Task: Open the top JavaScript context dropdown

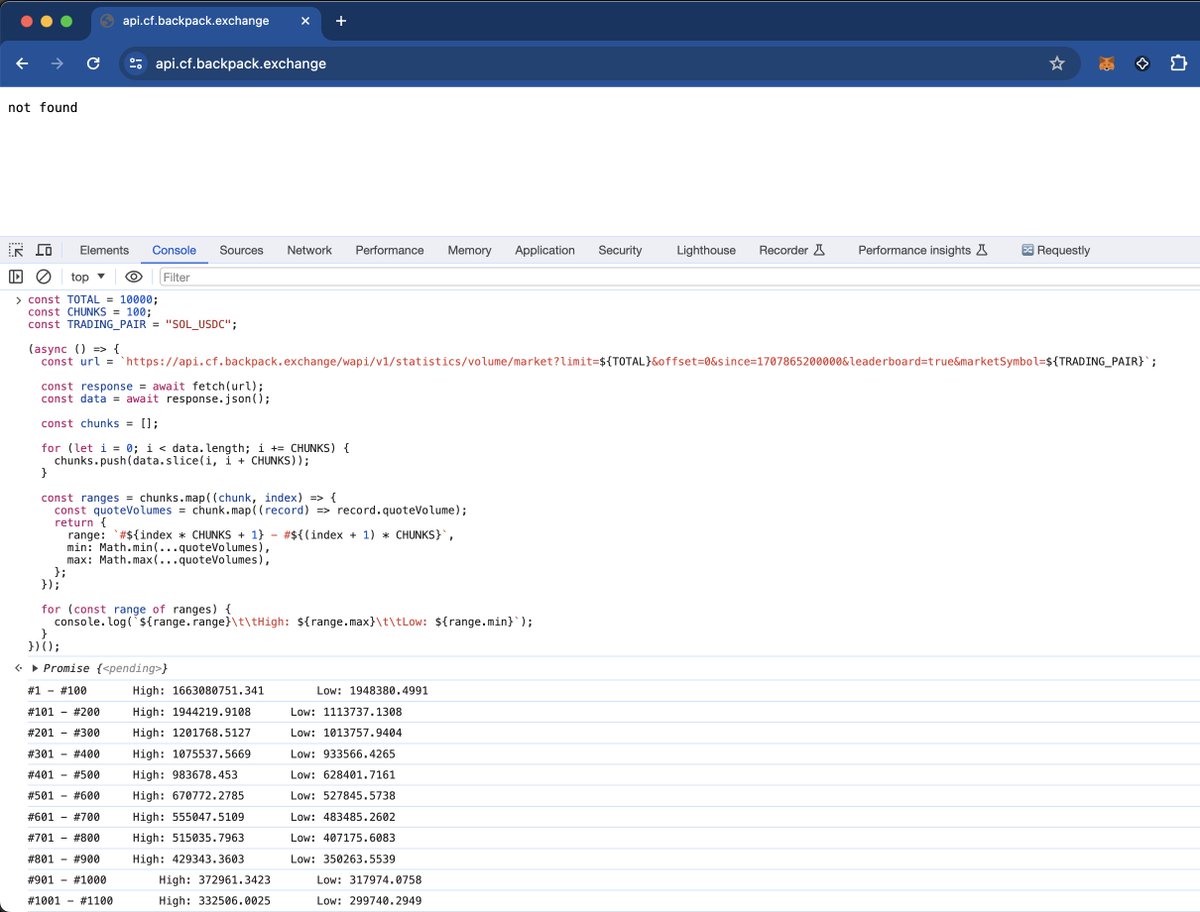Action: click(x=88, y=277)
